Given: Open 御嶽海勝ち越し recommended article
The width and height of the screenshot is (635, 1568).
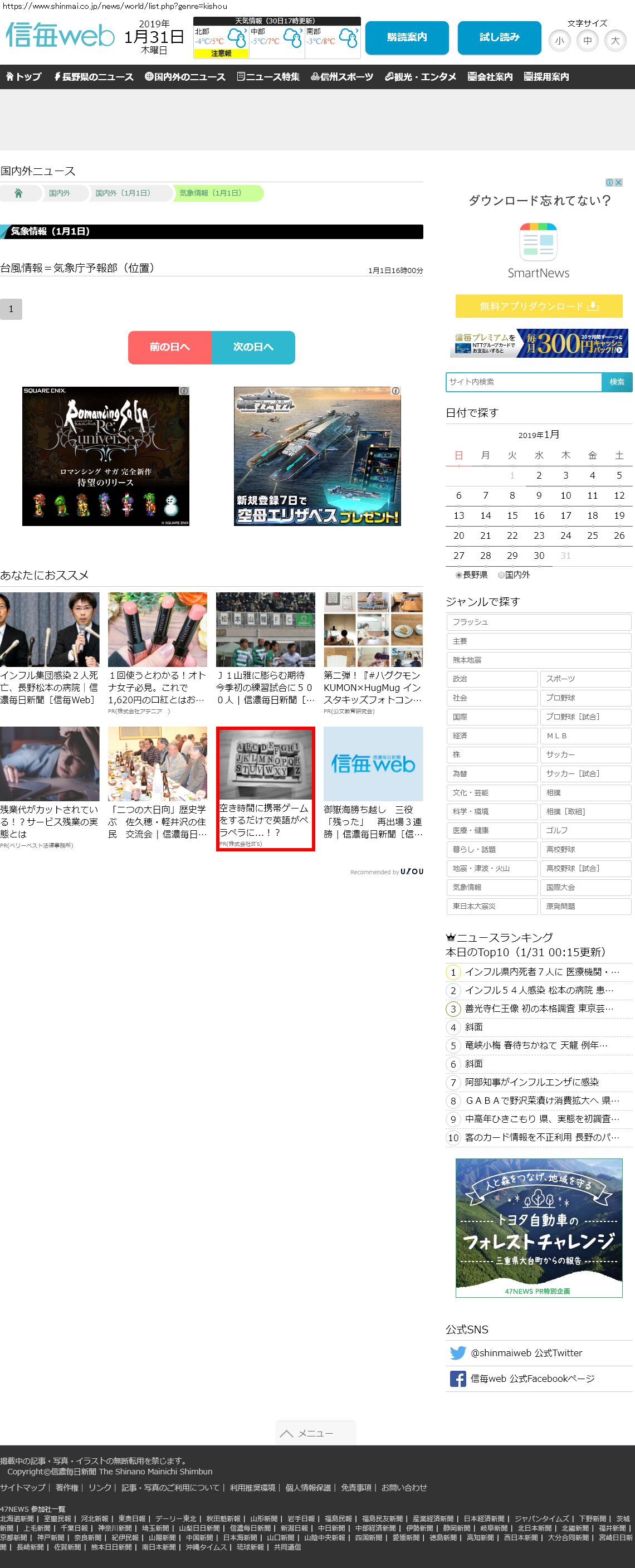Looking at the screenshot, I should tap(373, 783).
